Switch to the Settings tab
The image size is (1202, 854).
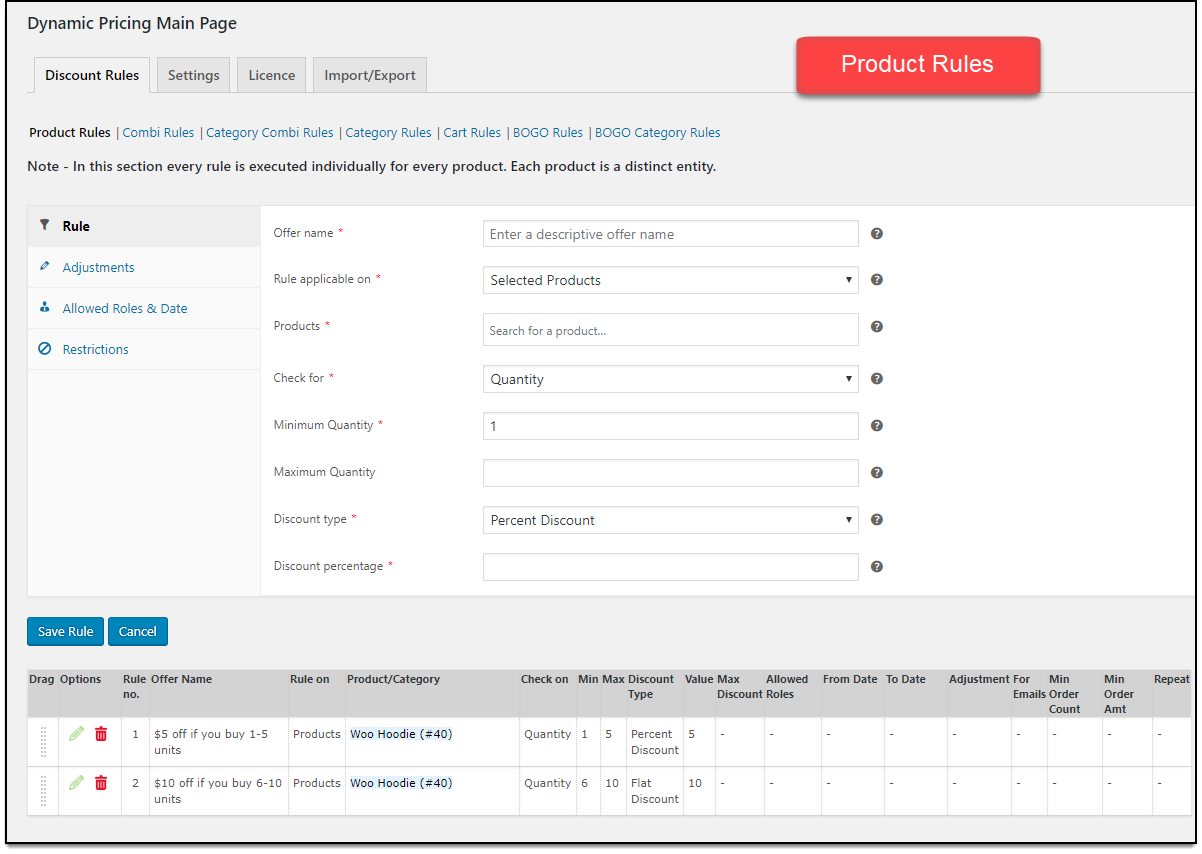click(x=194, y=75)
